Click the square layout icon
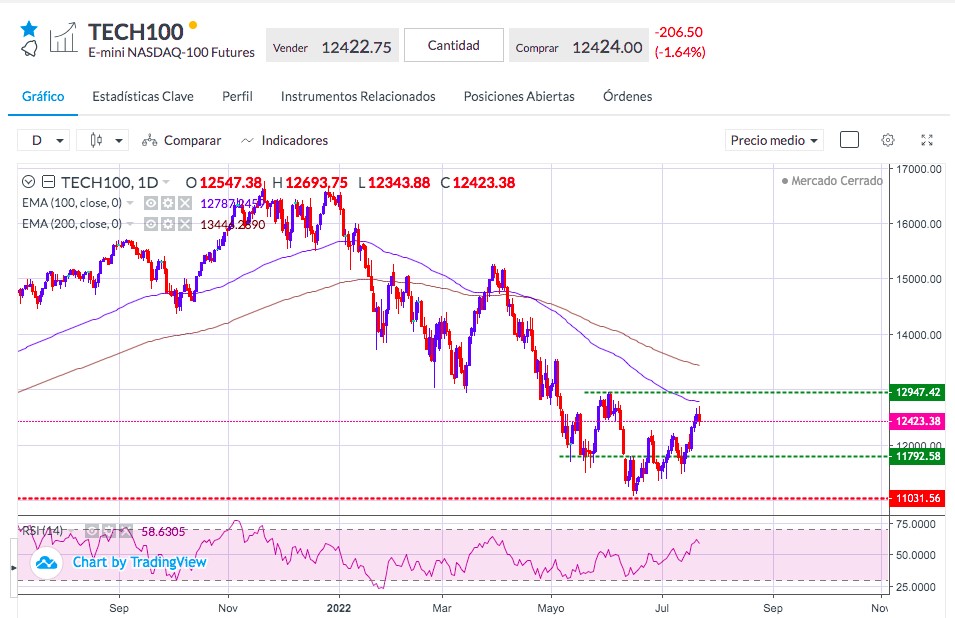 (849, 140)
